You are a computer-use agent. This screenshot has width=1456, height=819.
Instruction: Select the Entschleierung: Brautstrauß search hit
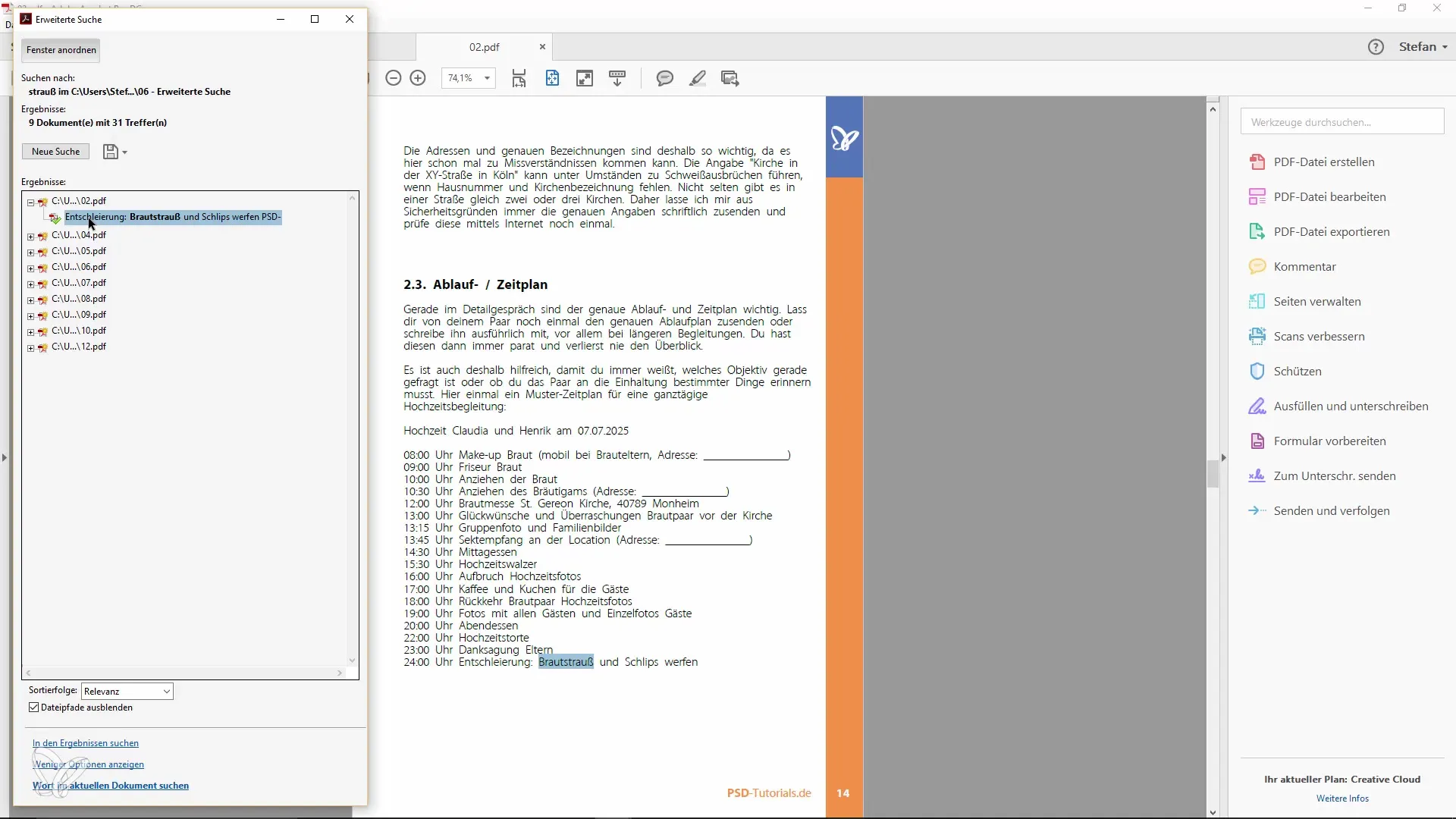[173, 217]
